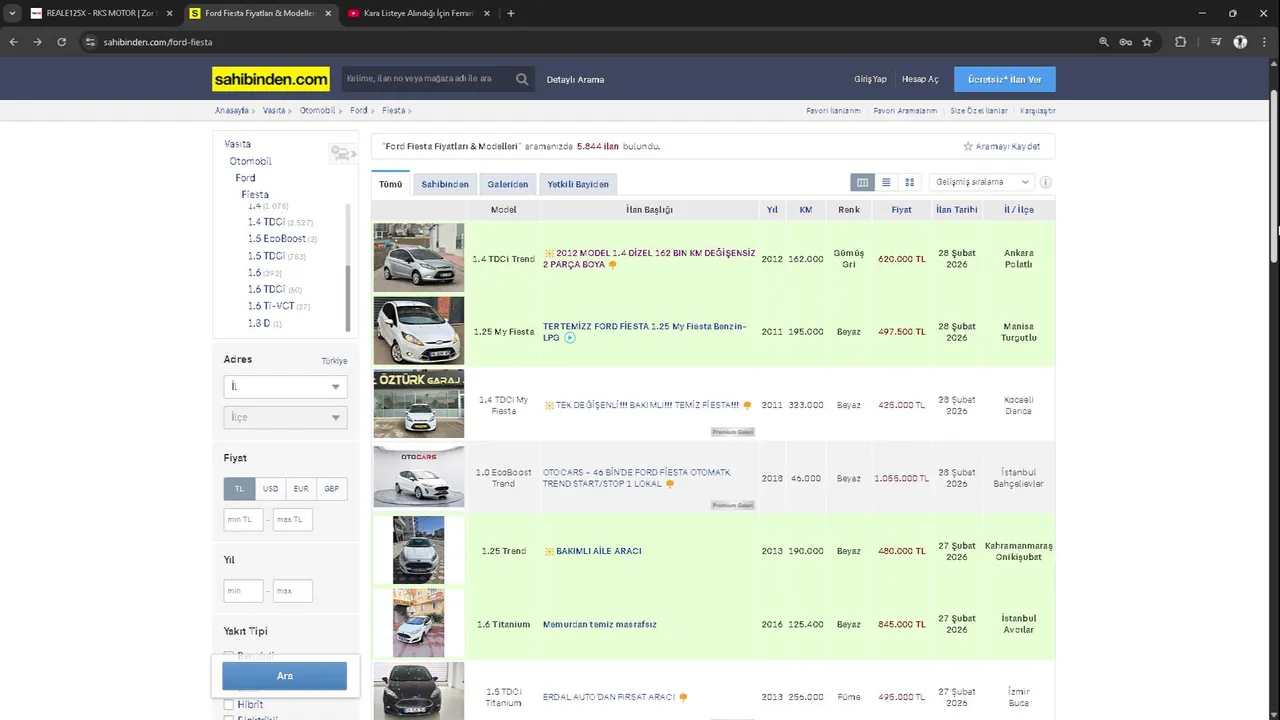Click the star icon next to Aramayı Kaydet
1280x720 pixels.
(968, 146)
